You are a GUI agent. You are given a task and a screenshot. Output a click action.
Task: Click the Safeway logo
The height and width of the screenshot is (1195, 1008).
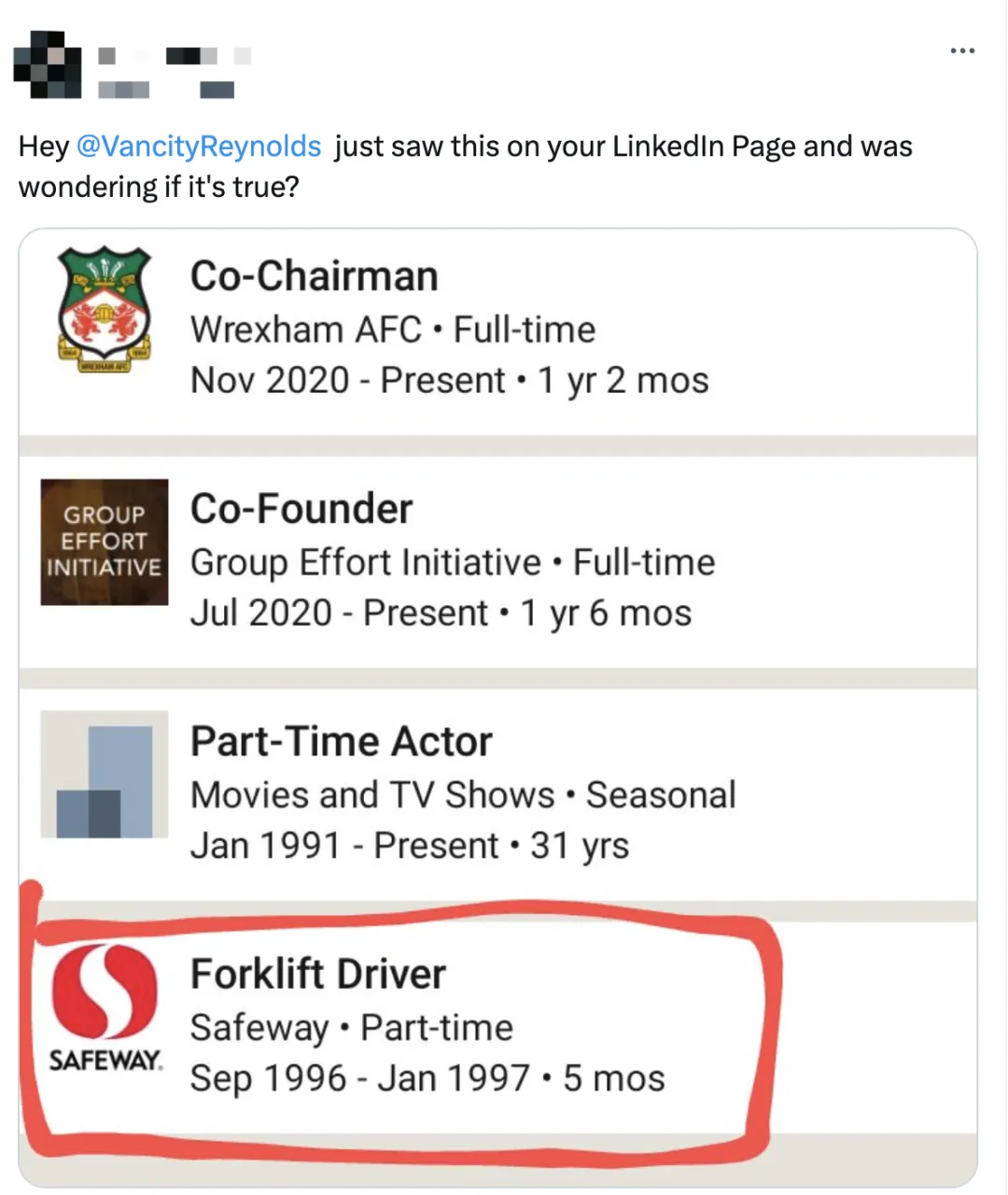(x=105, y=1008)
